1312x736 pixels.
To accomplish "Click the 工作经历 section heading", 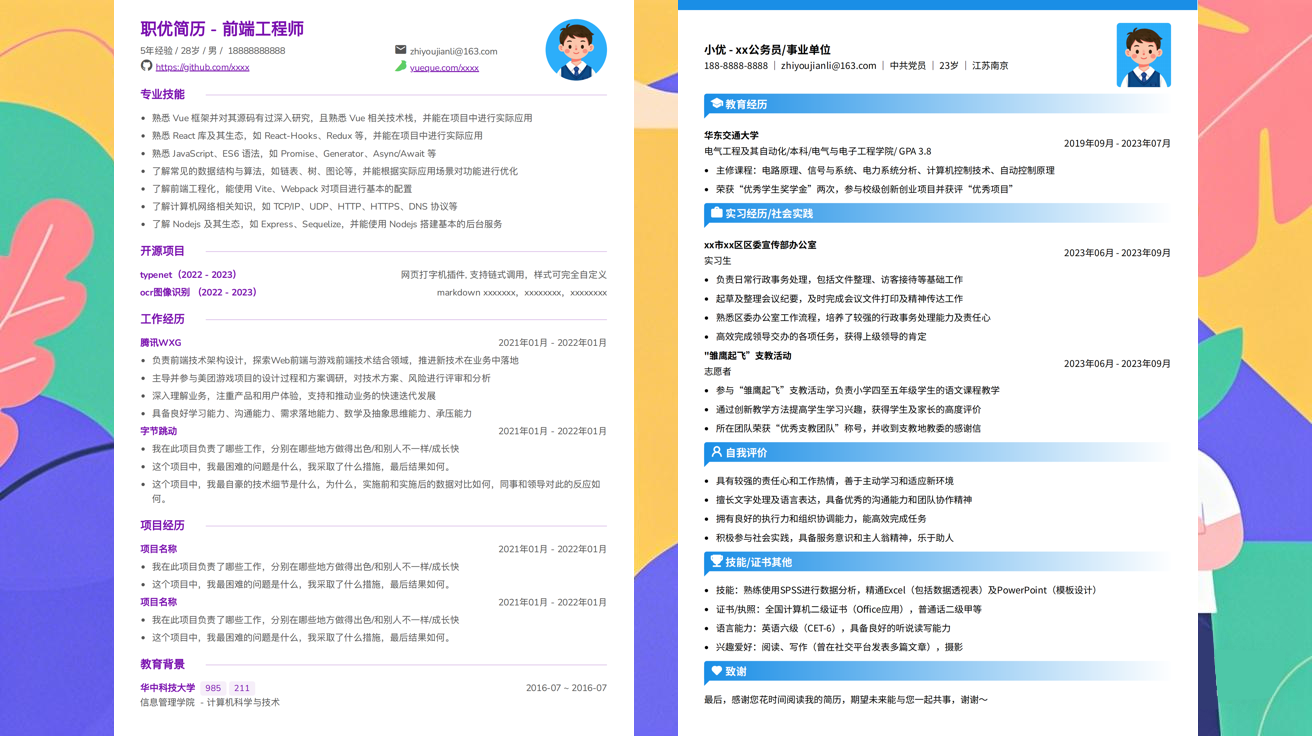I will click(162, 319).
